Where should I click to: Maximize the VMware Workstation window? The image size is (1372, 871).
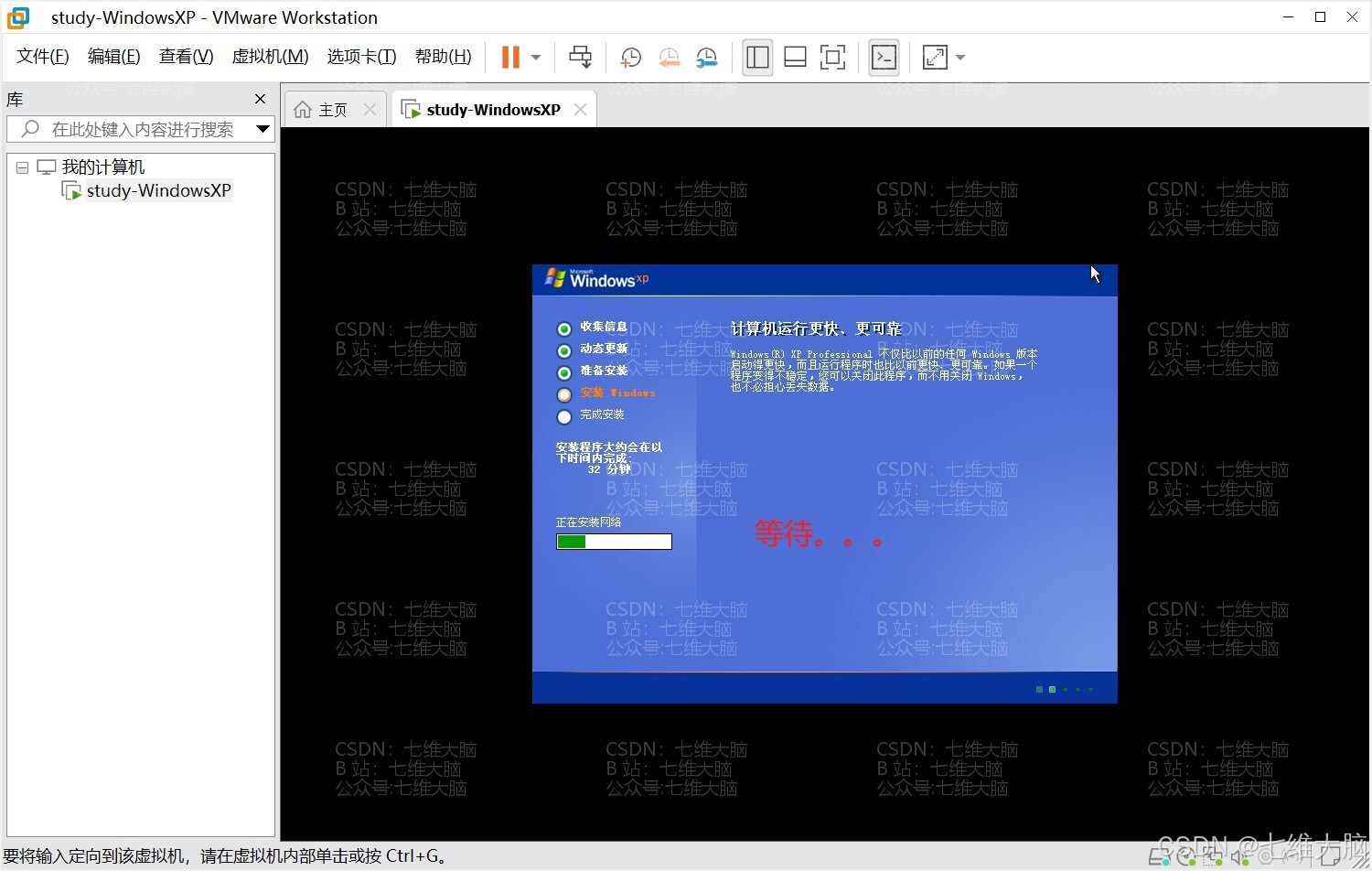point(1320,17)
